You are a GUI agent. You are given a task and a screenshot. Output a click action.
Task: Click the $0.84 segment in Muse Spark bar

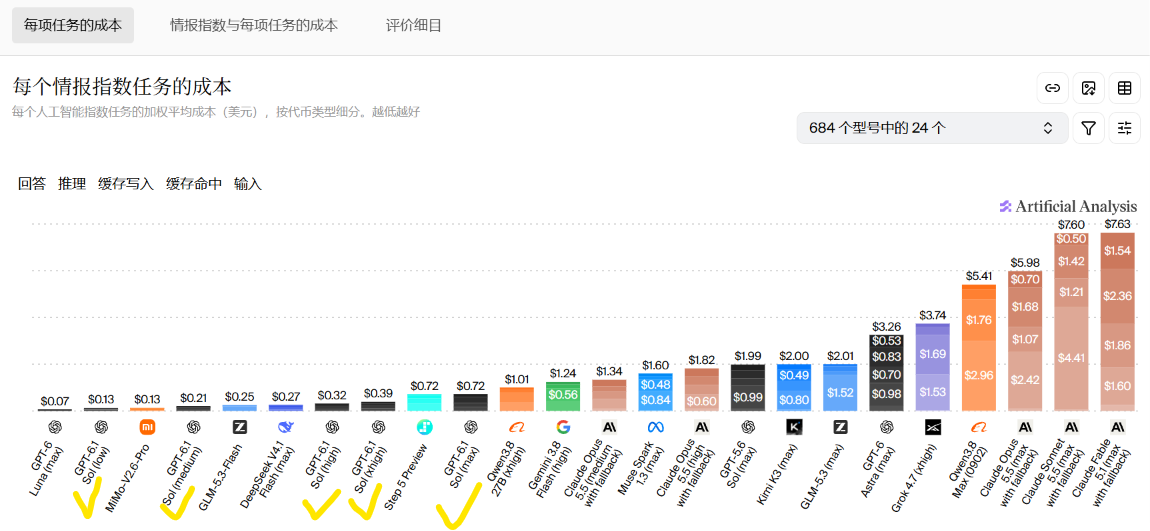tap(655, 400)
